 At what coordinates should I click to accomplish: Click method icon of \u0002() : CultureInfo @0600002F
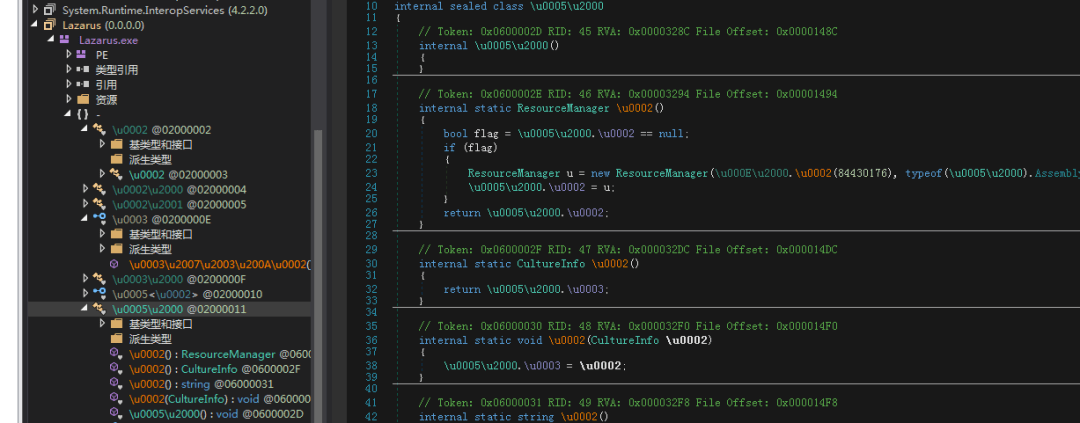click(116, 369)
